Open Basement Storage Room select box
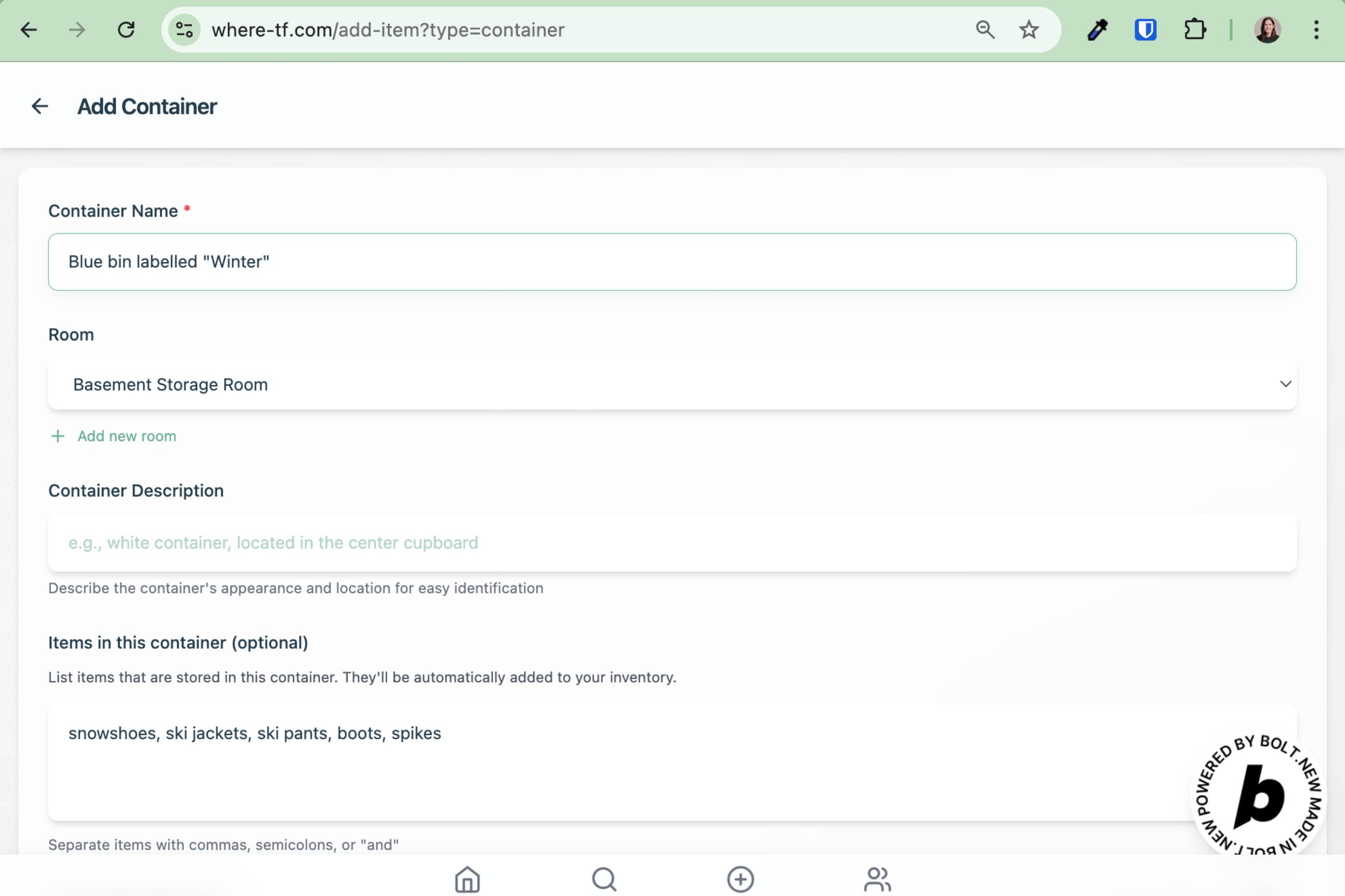 coord(629,384)
